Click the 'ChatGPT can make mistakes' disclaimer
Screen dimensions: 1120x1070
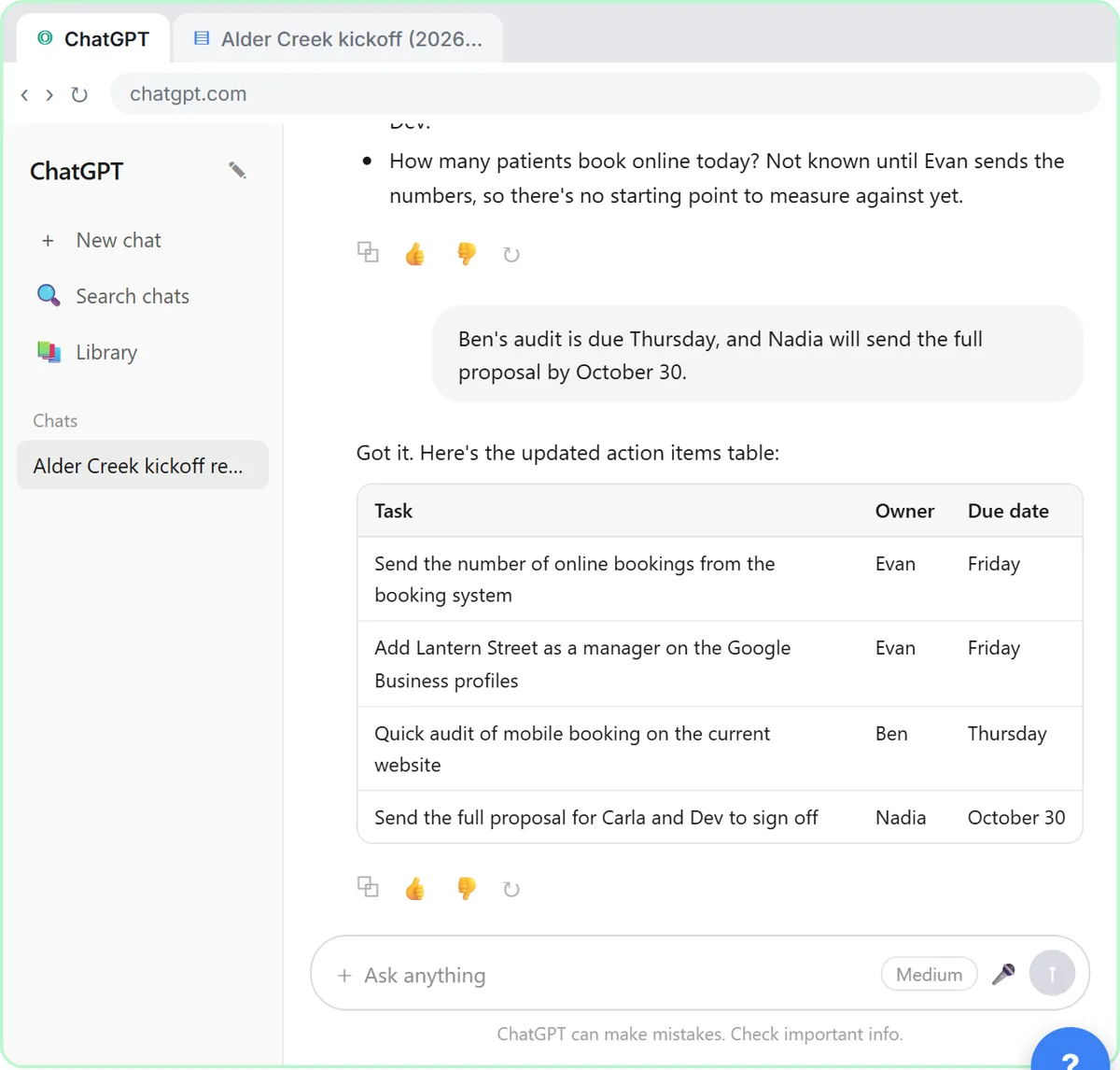pos(700,1034)
